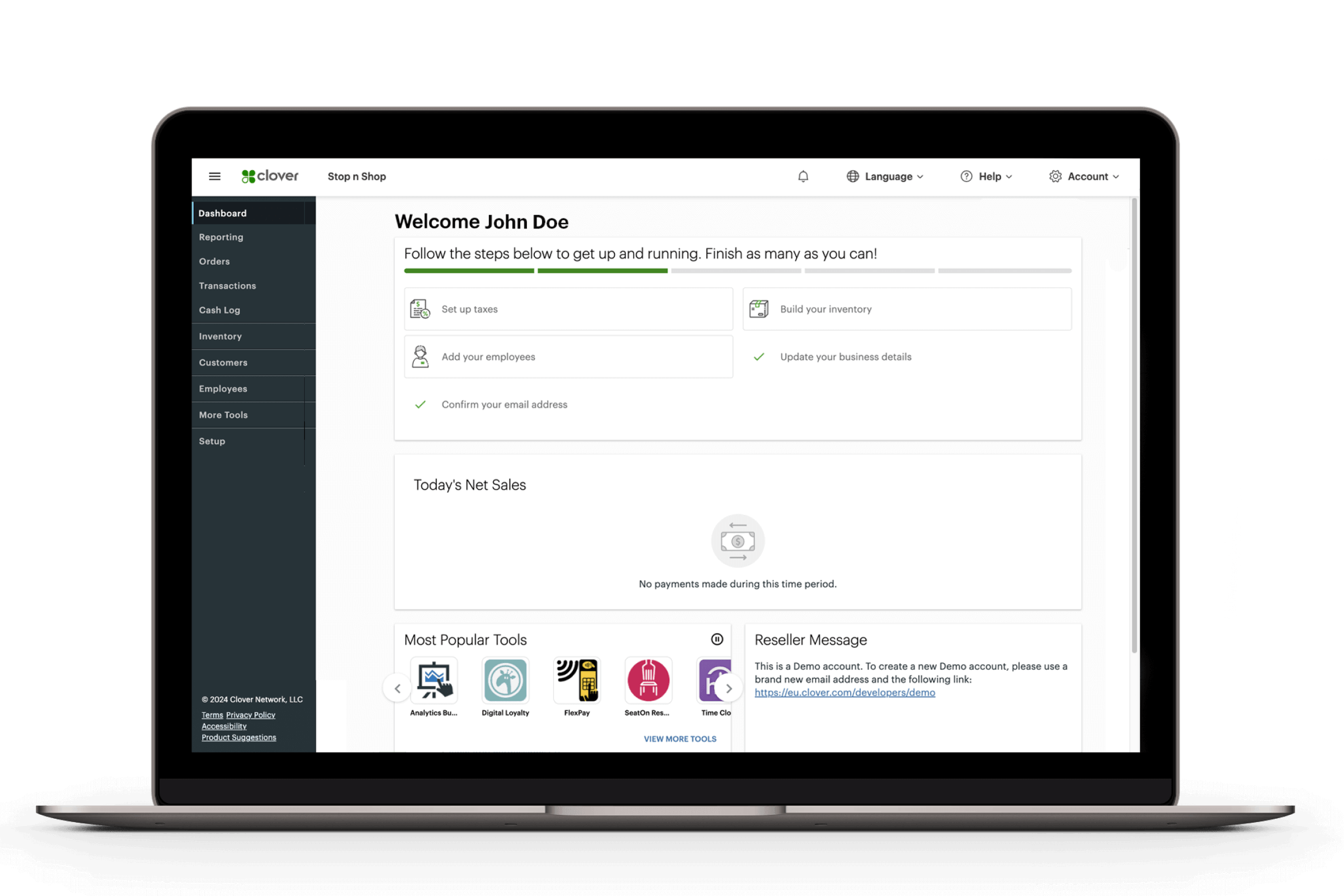Image resolution: width=1344 pixels, height=896 pixels.
Task: Scroll the Most Popular Tools carousel
Action: pyautogui.click(x=730, y=688)
